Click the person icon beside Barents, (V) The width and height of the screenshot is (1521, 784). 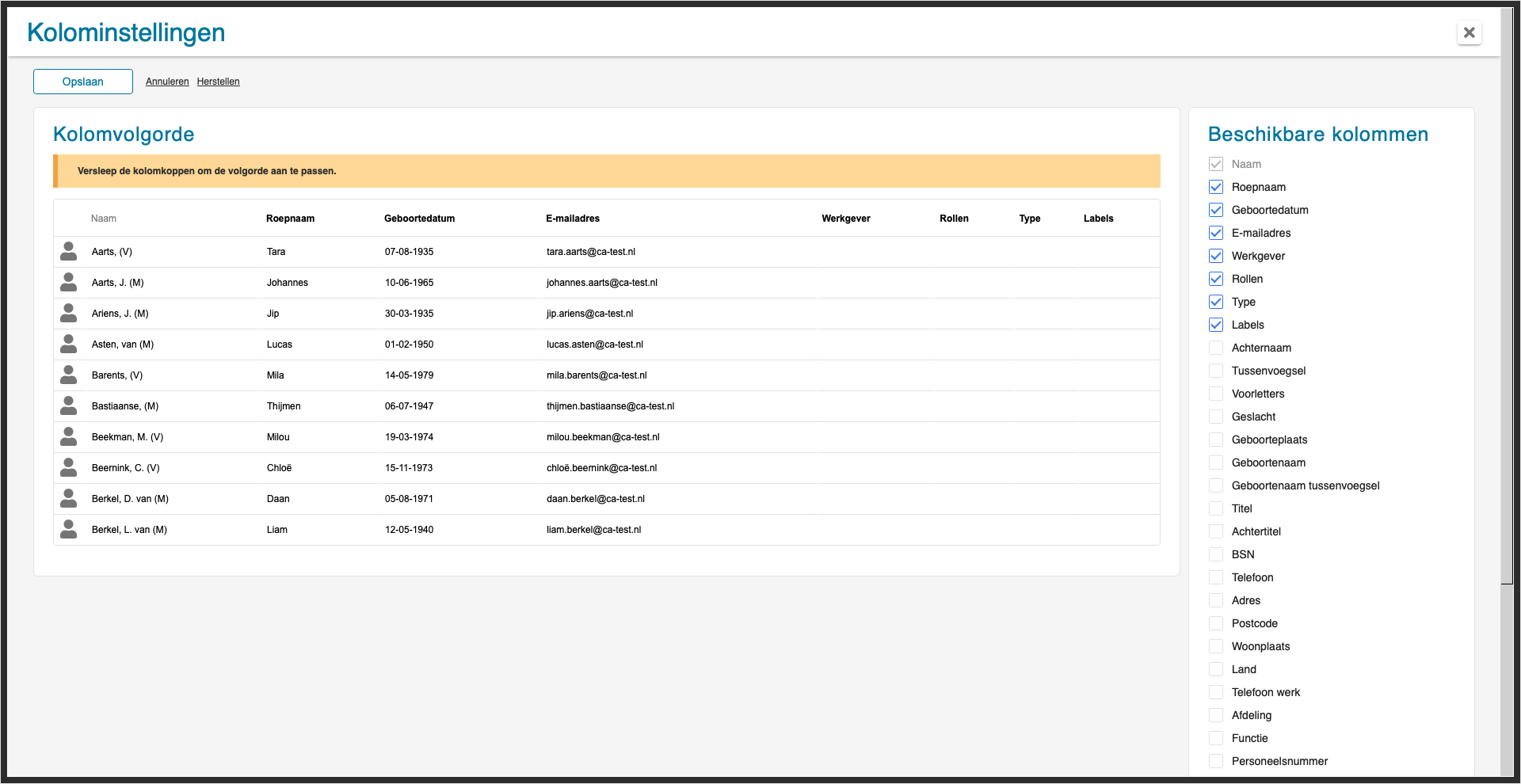tap(69, 375)
